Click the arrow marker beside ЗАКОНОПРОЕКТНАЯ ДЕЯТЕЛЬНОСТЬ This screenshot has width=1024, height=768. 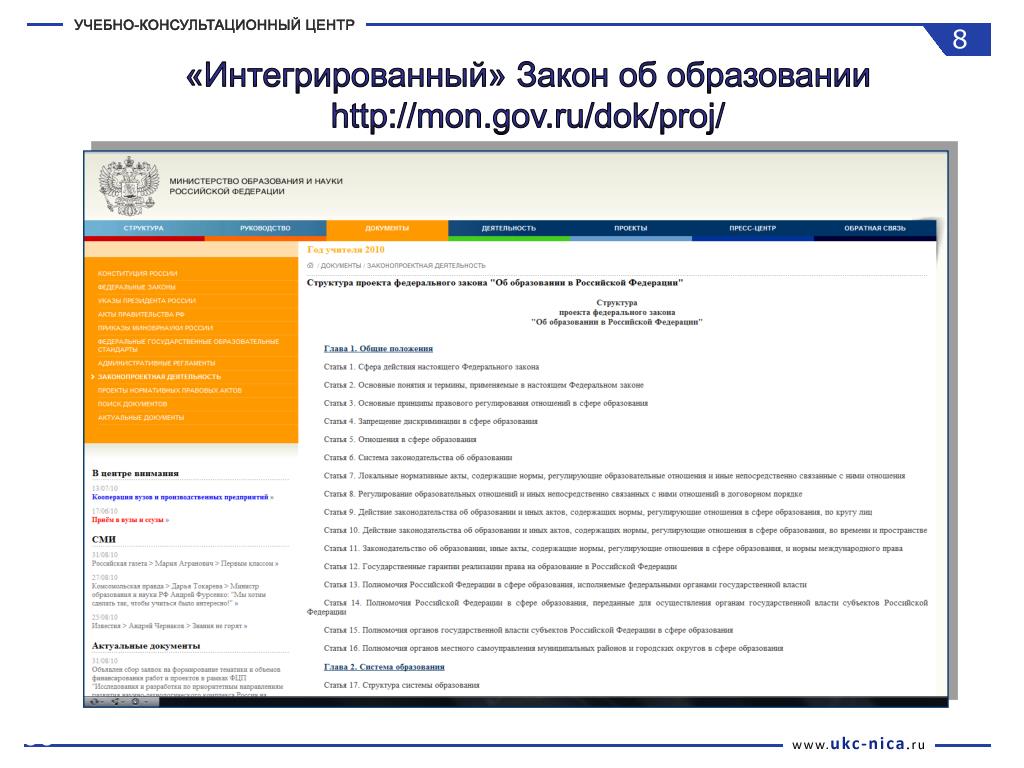coord(93,377)
